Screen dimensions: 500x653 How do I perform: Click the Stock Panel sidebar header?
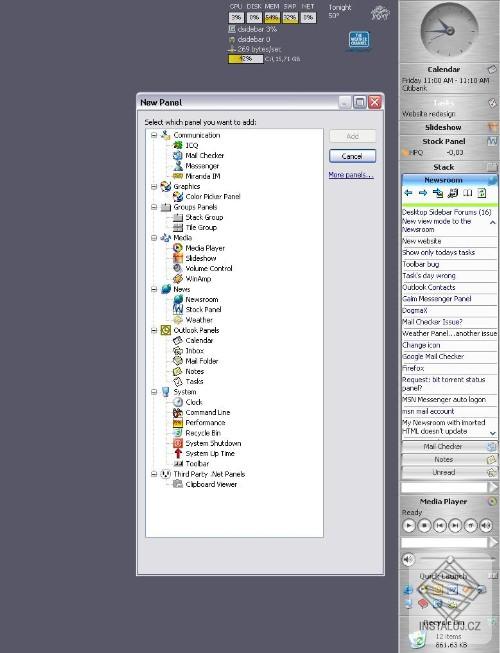[449, 141]
